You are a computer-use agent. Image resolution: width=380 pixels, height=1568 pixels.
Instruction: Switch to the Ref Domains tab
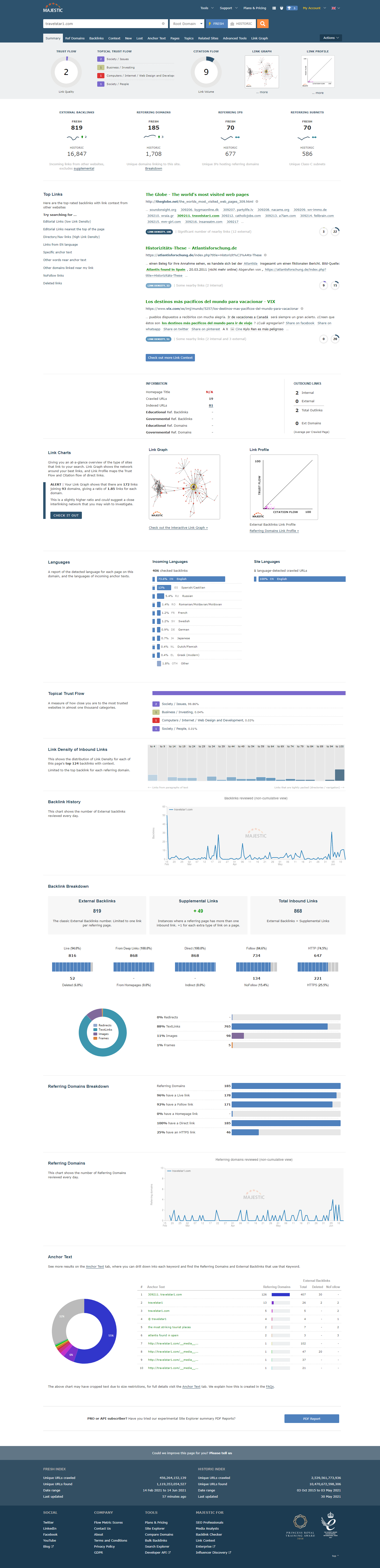(75, 38)
